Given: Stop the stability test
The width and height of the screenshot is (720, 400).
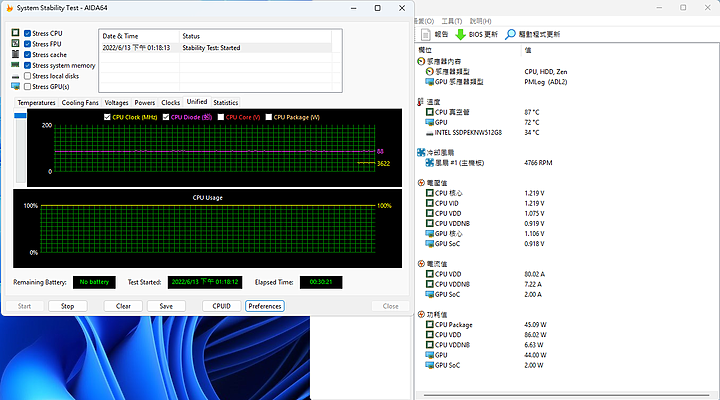Looking at the screenshot, I should pyautogui.click(x=68, y=306).
